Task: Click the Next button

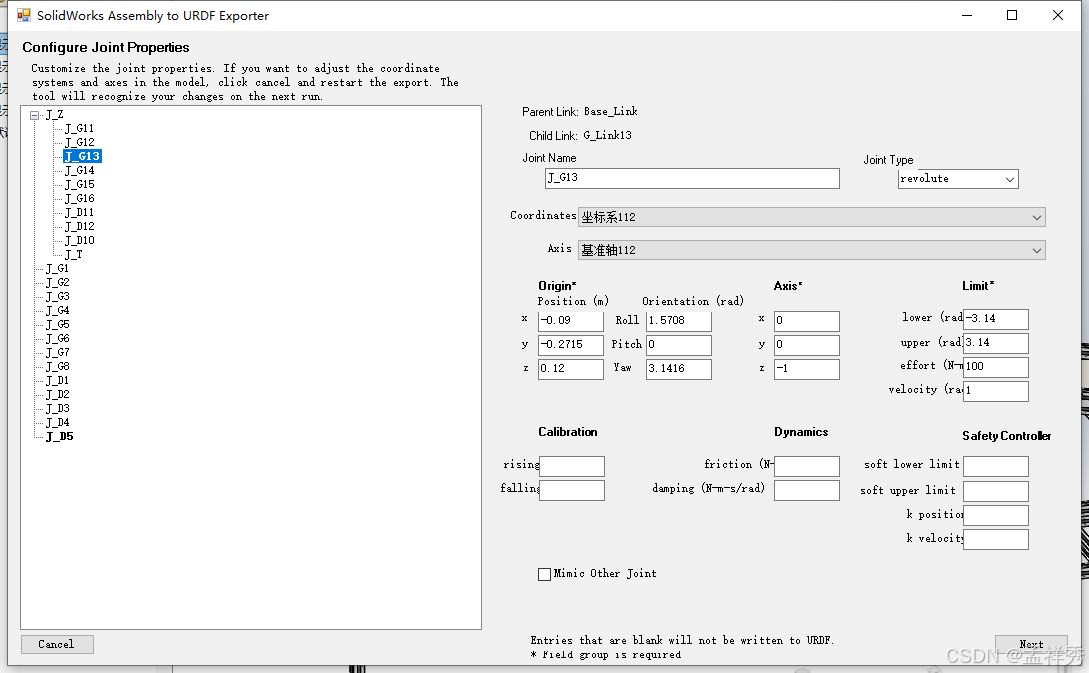Action: click(x=1031, y=645)
